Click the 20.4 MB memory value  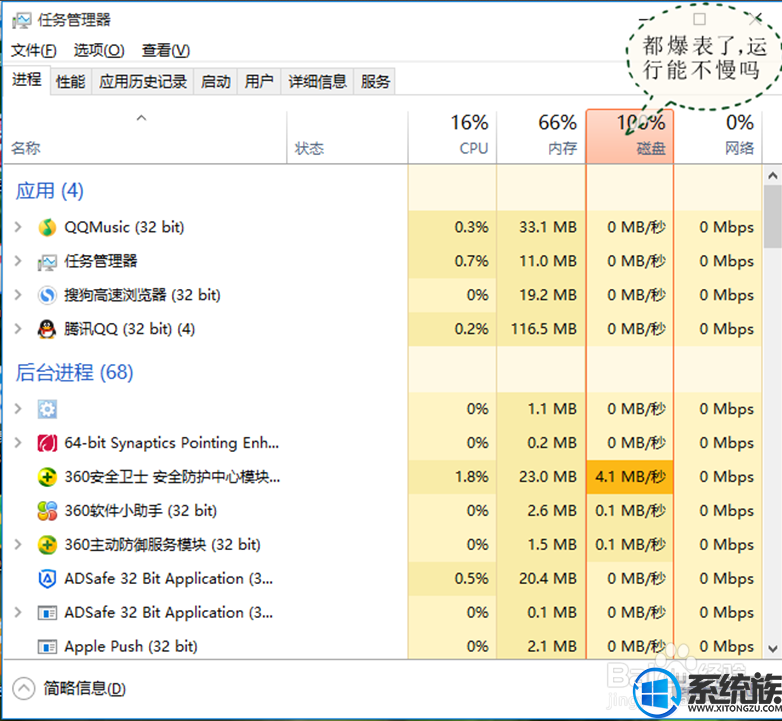(548, 579)
